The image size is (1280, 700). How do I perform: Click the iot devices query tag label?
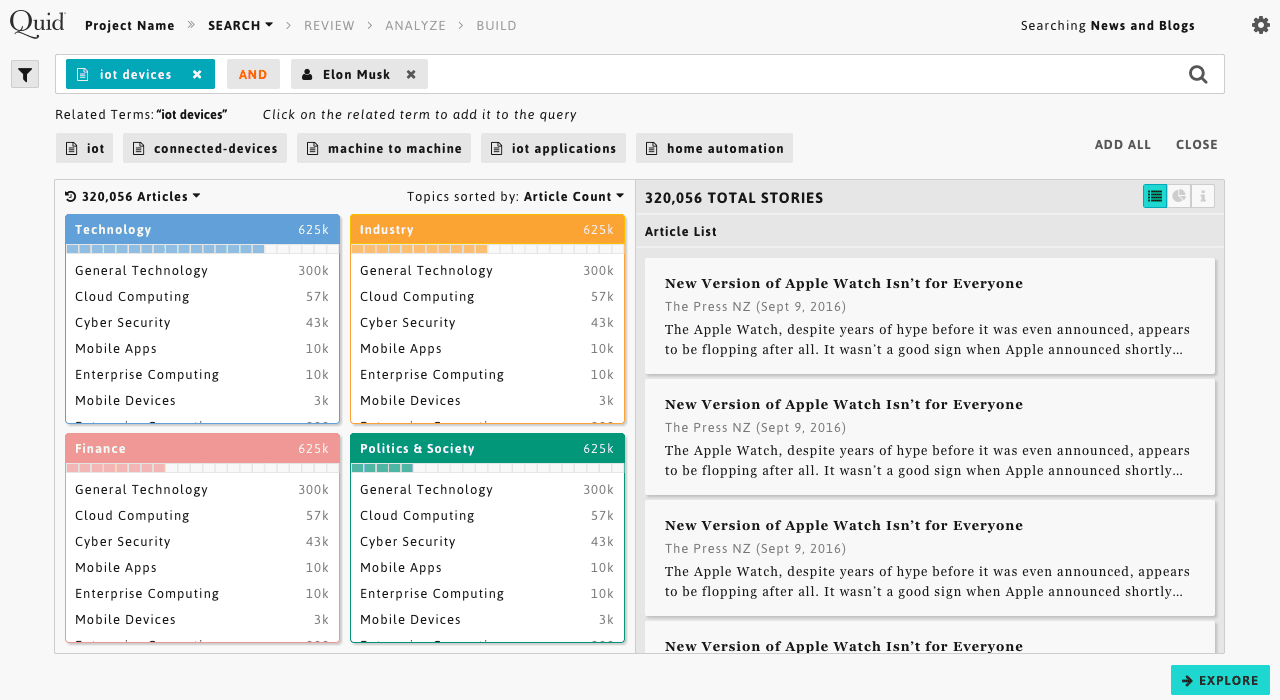tap(135, 74)
